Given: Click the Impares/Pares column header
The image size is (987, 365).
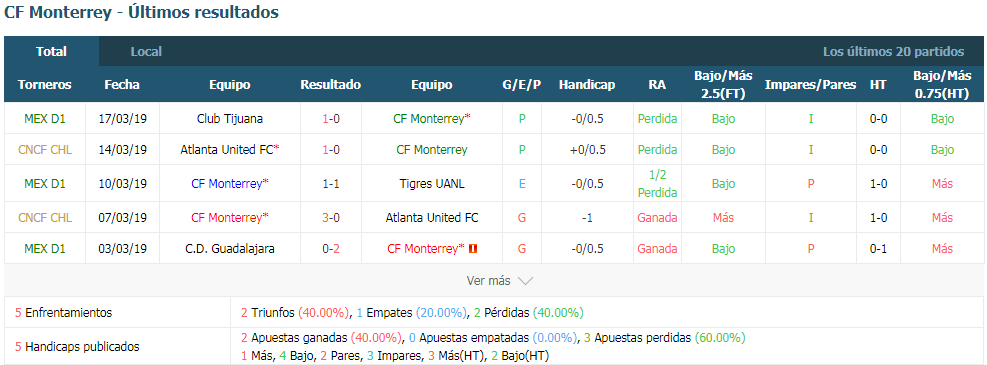Looking at the screenshot, I should (810, 84).
